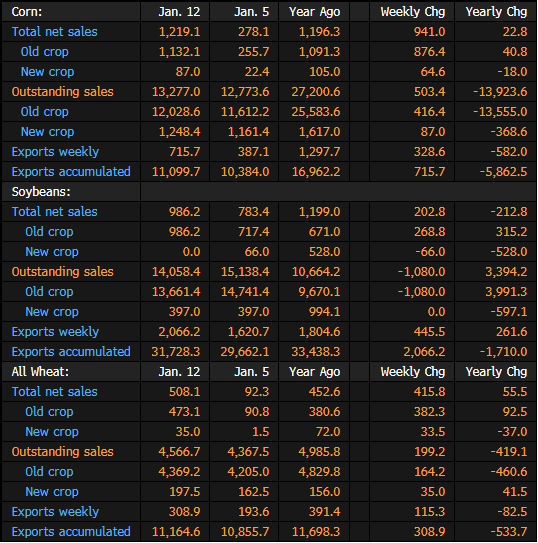This screenshot has width=538, height=543.
Task: Click Corn Outstanding sales label
Action: point(62,92)
